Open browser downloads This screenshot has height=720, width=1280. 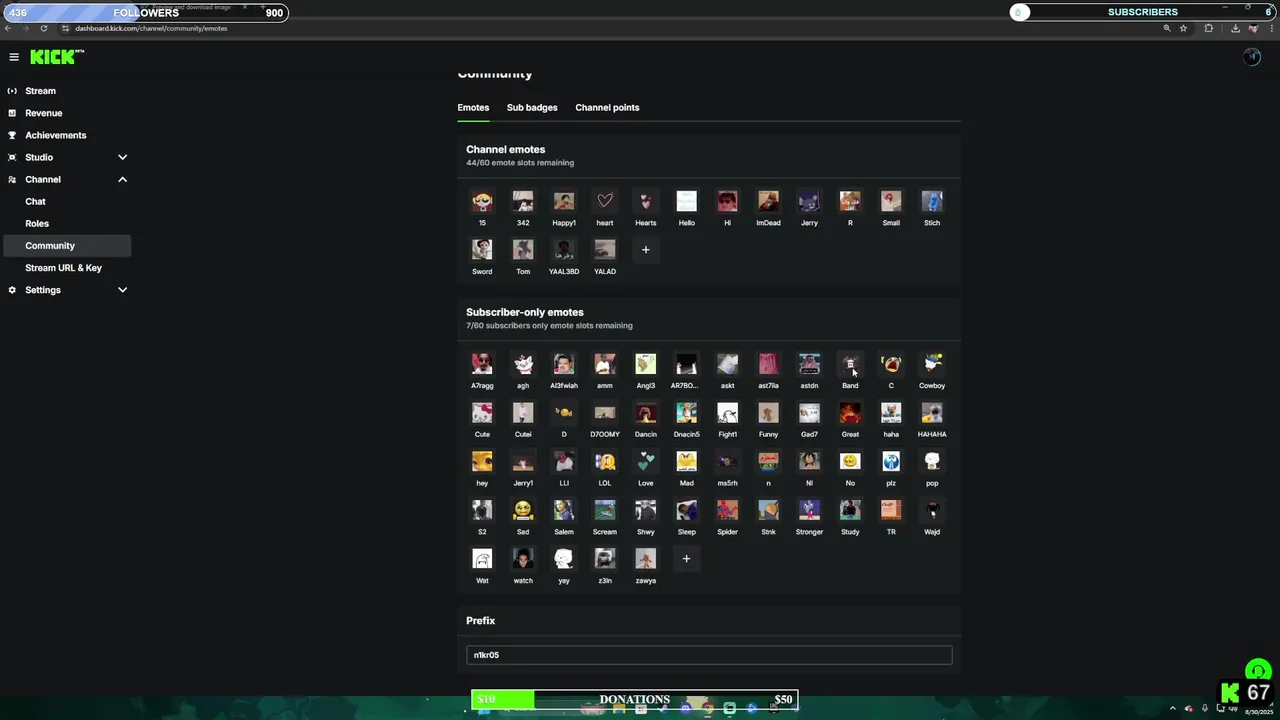tap(1235, 28)
